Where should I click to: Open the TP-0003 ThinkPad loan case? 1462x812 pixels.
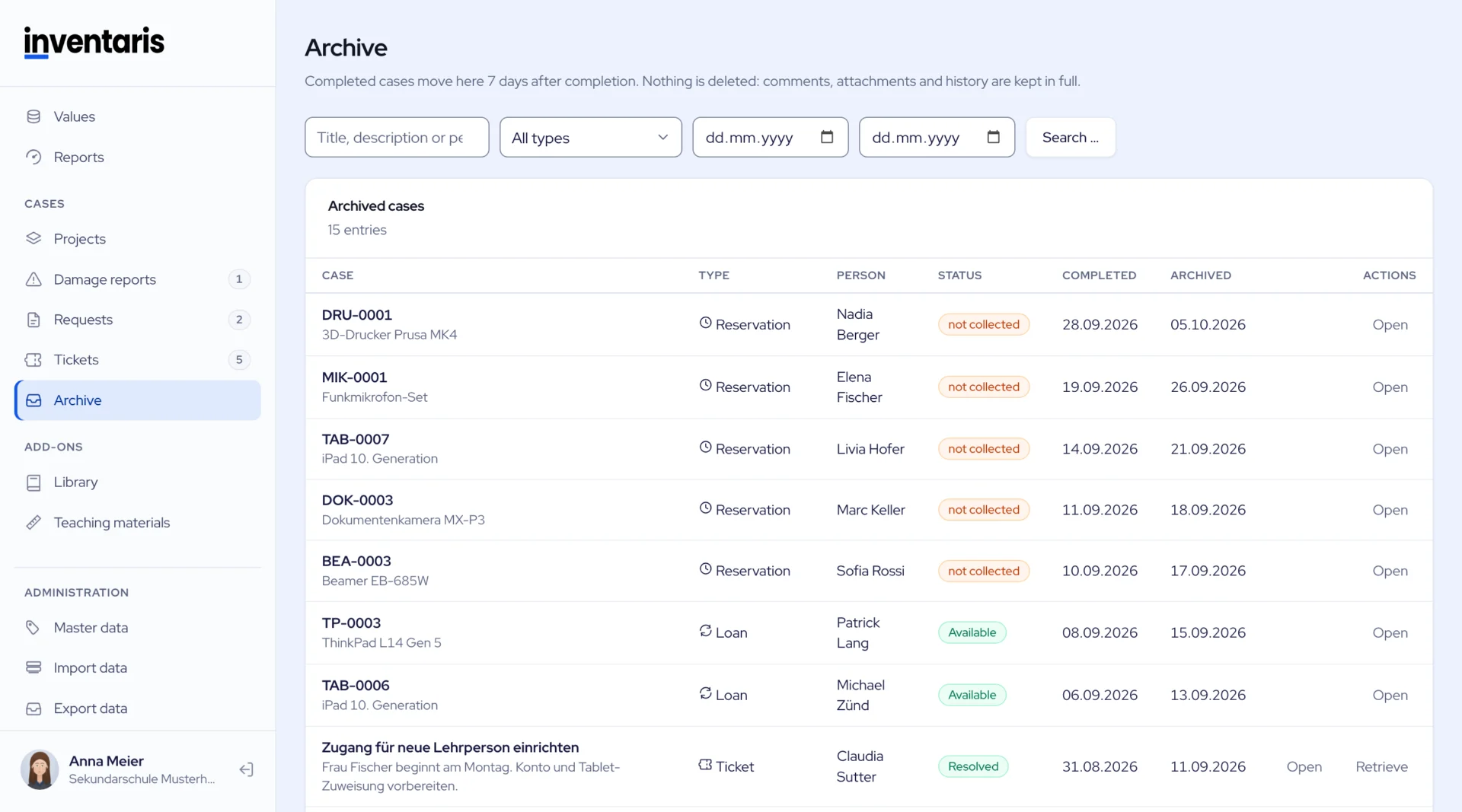1390,632
